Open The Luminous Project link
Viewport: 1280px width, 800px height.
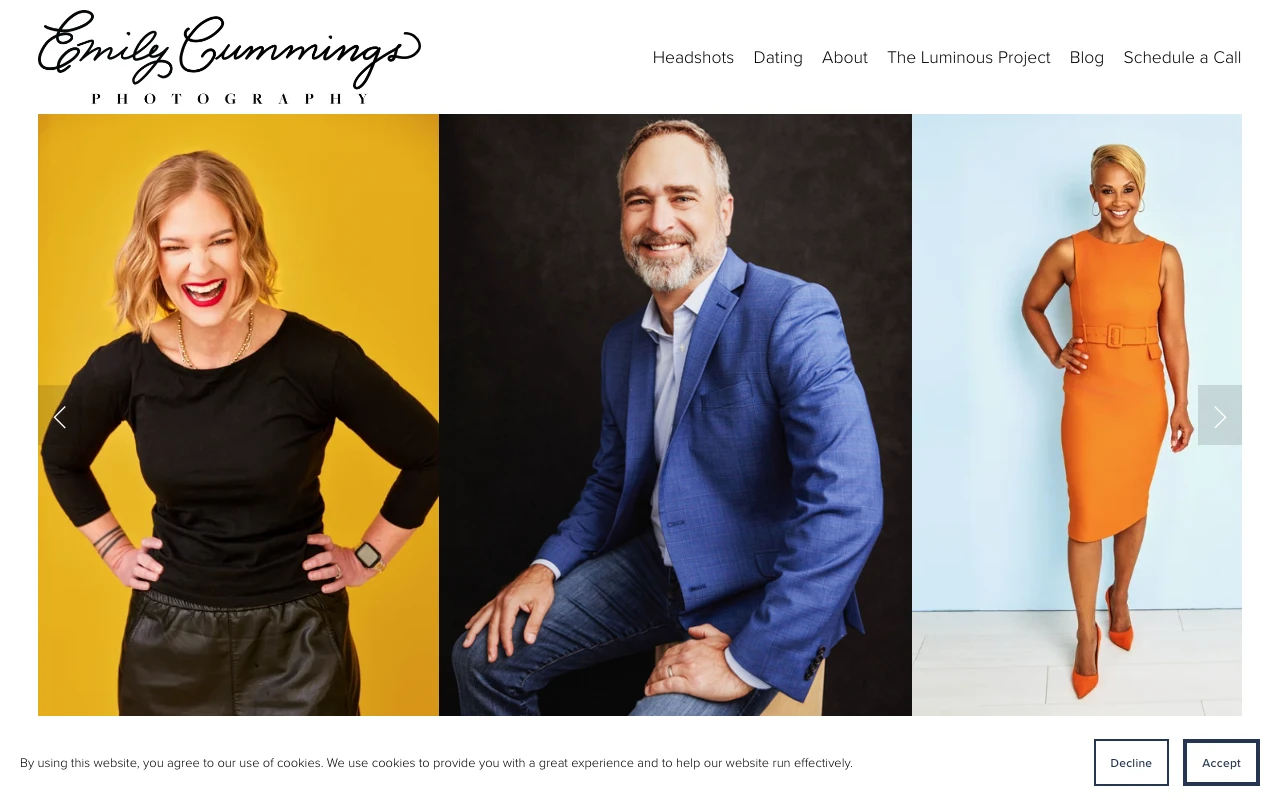pos(969,58)
